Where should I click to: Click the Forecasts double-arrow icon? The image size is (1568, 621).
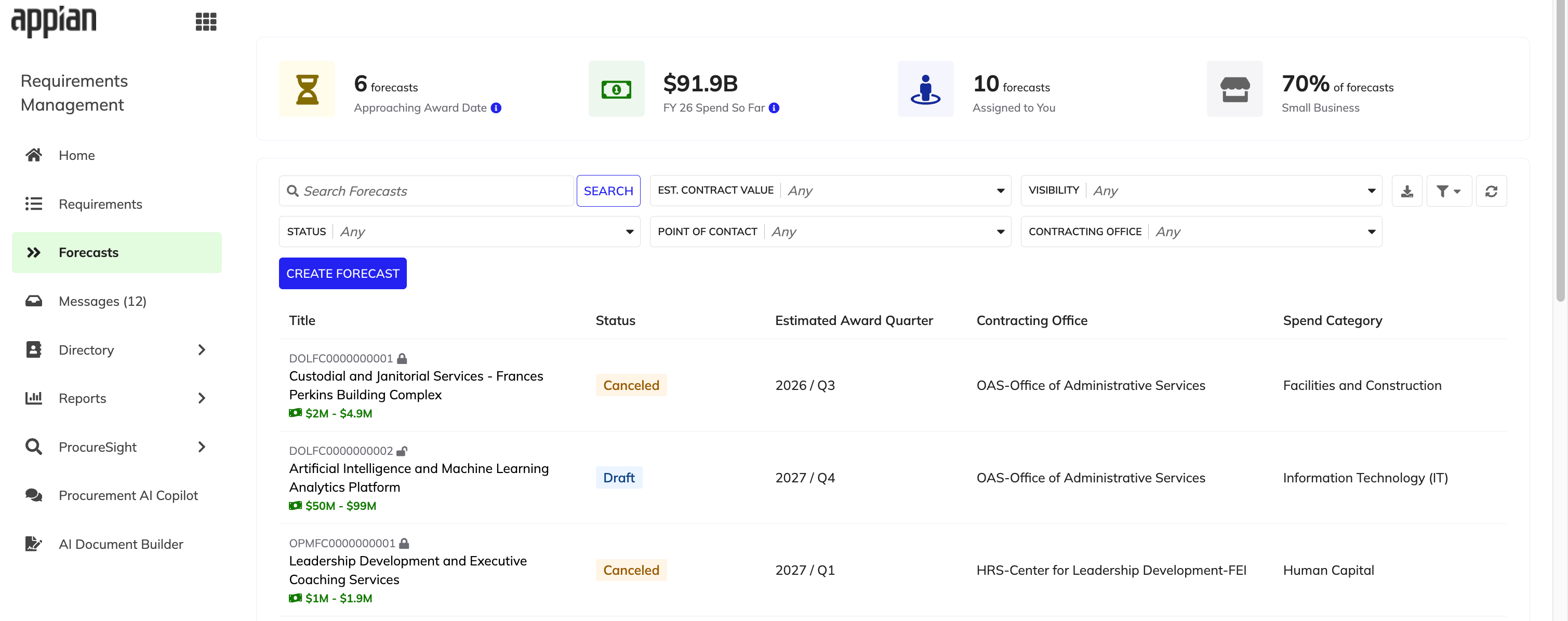tap(33, 252)
